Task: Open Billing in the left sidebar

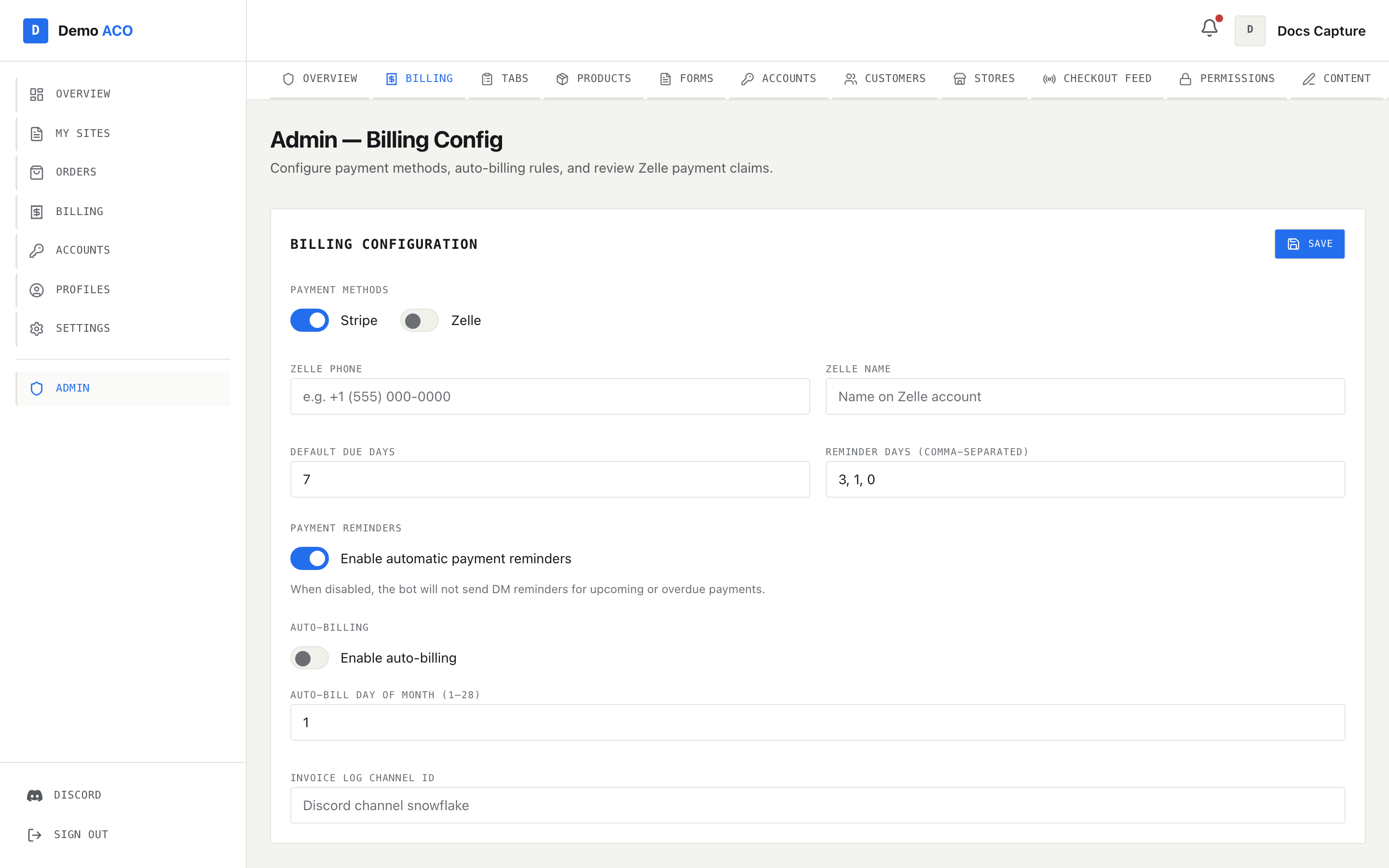Action: 123,212
